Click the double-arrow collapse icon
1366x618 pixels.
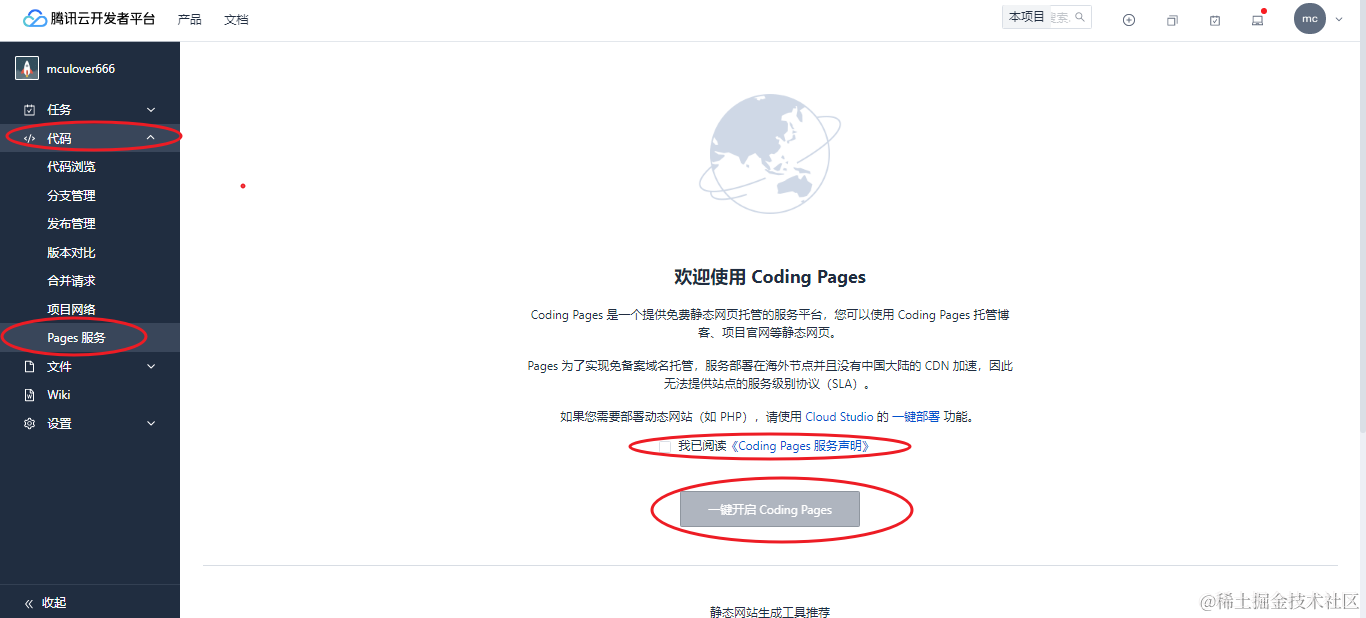[29, 603]
